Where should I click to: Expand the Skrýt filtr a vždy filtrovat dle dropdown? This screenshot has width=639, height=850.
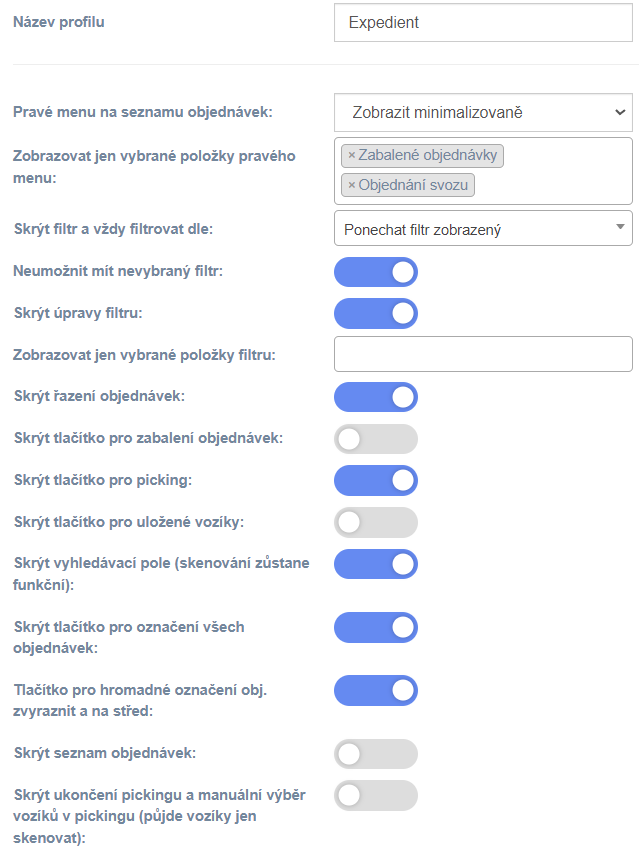[x=483, y=229]
